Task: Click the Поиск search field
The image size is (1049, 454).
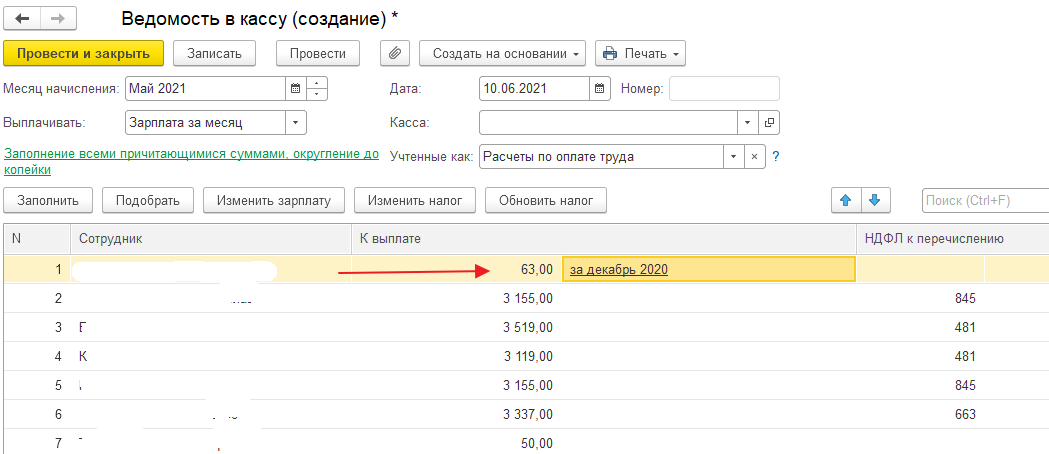Action: pyautogui.click(x=980, y=200)
